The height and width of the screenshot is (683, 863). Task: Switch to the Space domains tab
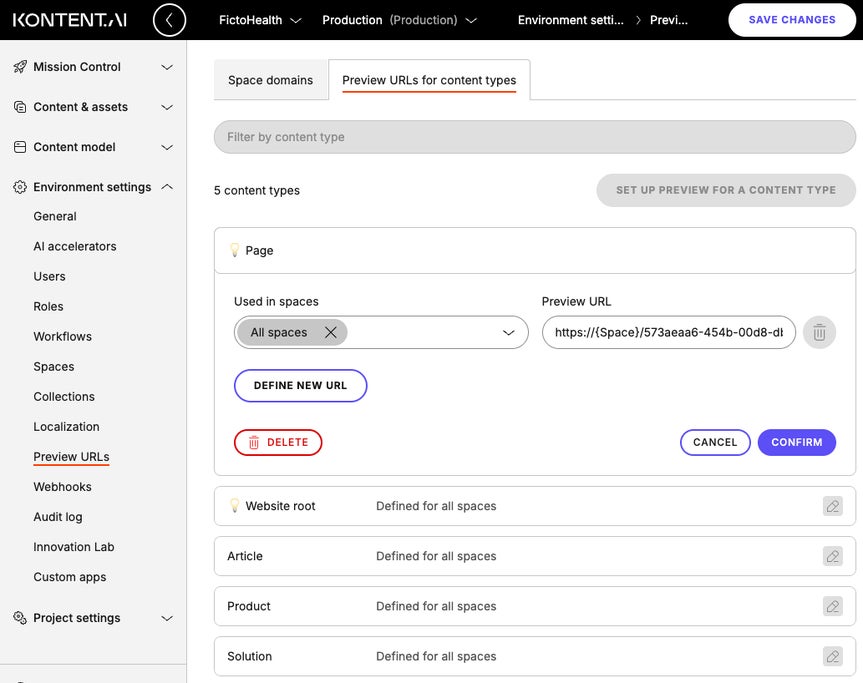[x=270, y=80]
